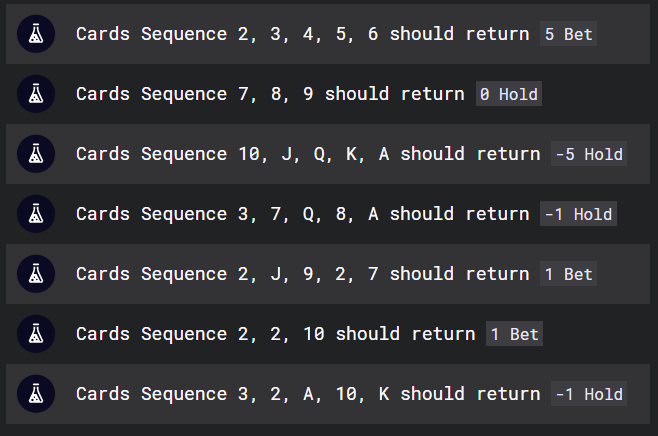Select the "-5 Hold" code badge
Screen dimensions: 658x436
click(589, 154)
